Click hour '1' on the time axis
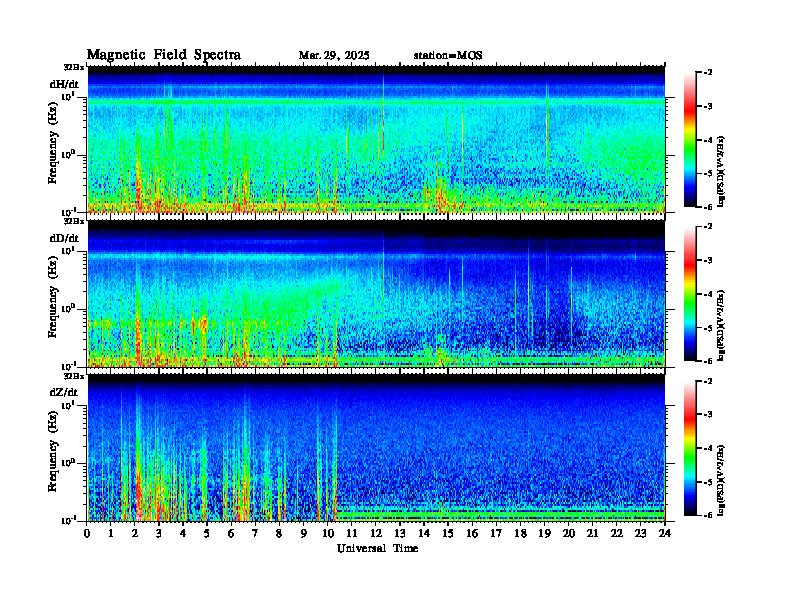792x612 pixels. pyautogui.click(x=112, y=533)
